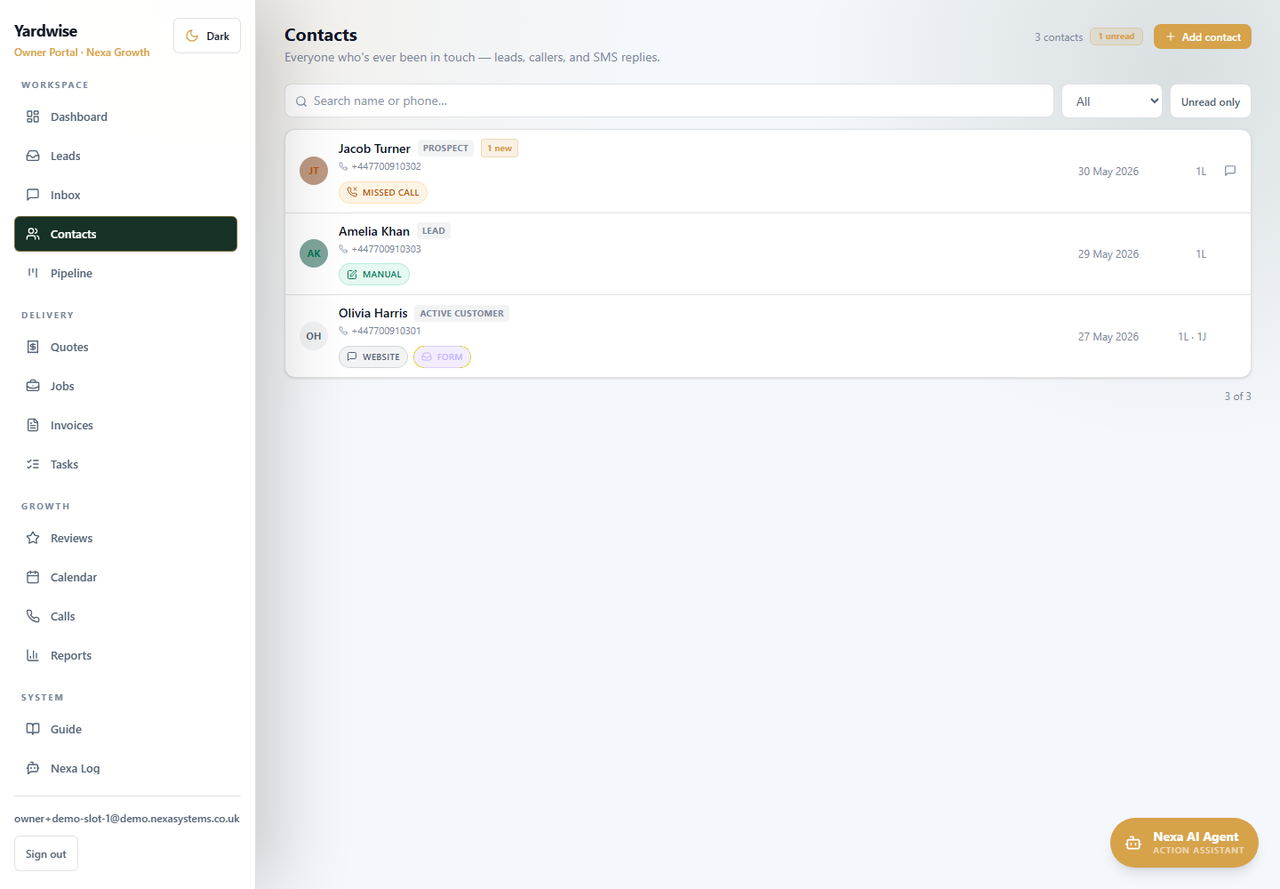Viewport: 1280px width, 889px height.
Task: Navigate to Pipeline
Action: click(126, 273)
